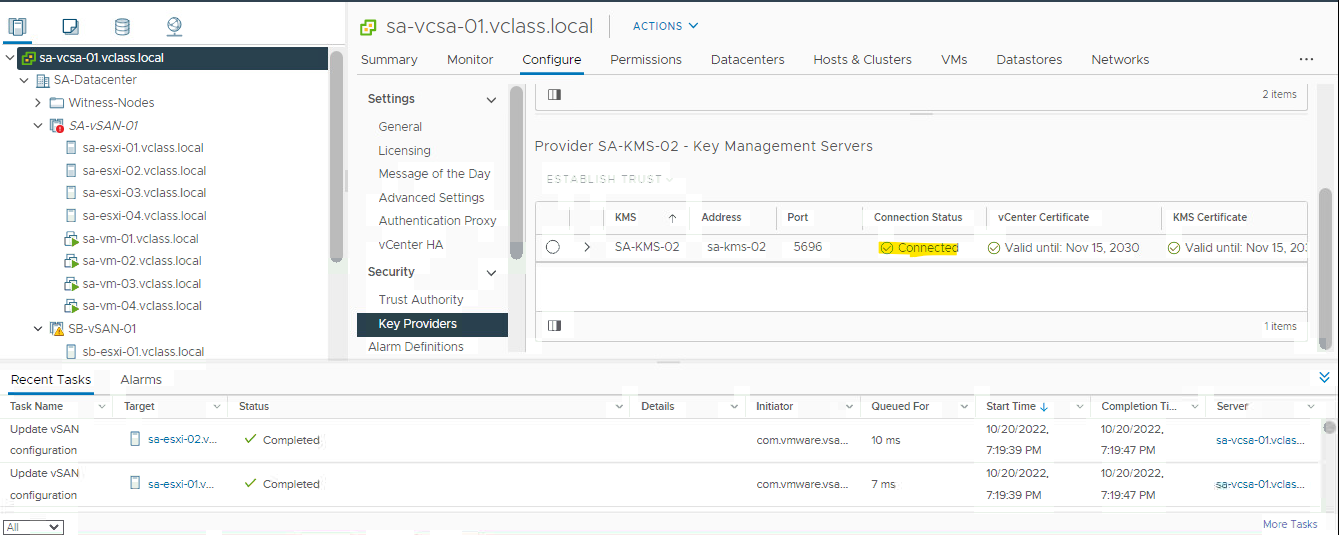Screen dimensions: 1339x535
Task: Click VM icon of sa-vm-04.vclass.local
Action: [x=71, y=306]
